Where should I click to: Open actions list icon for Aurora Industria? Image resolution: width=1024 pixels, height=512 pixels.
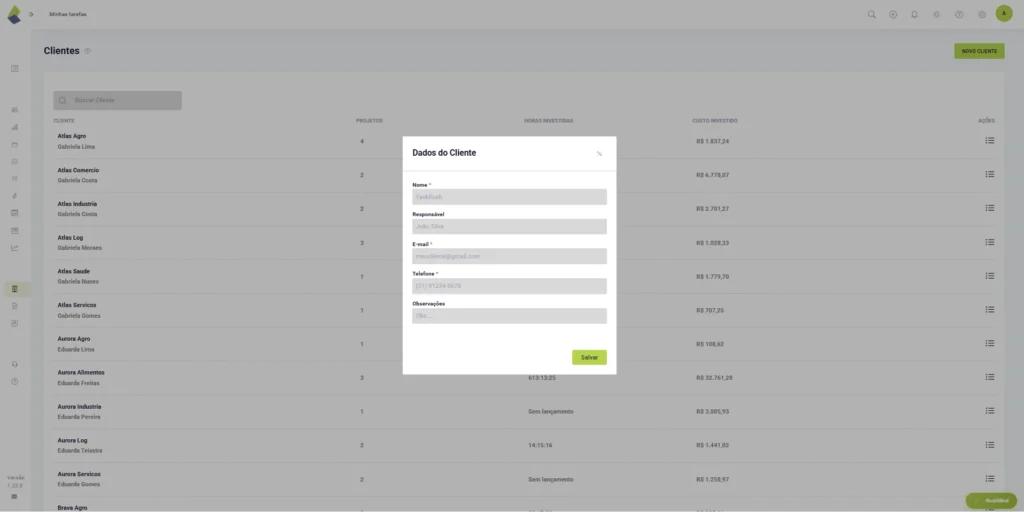click(989, 411)
